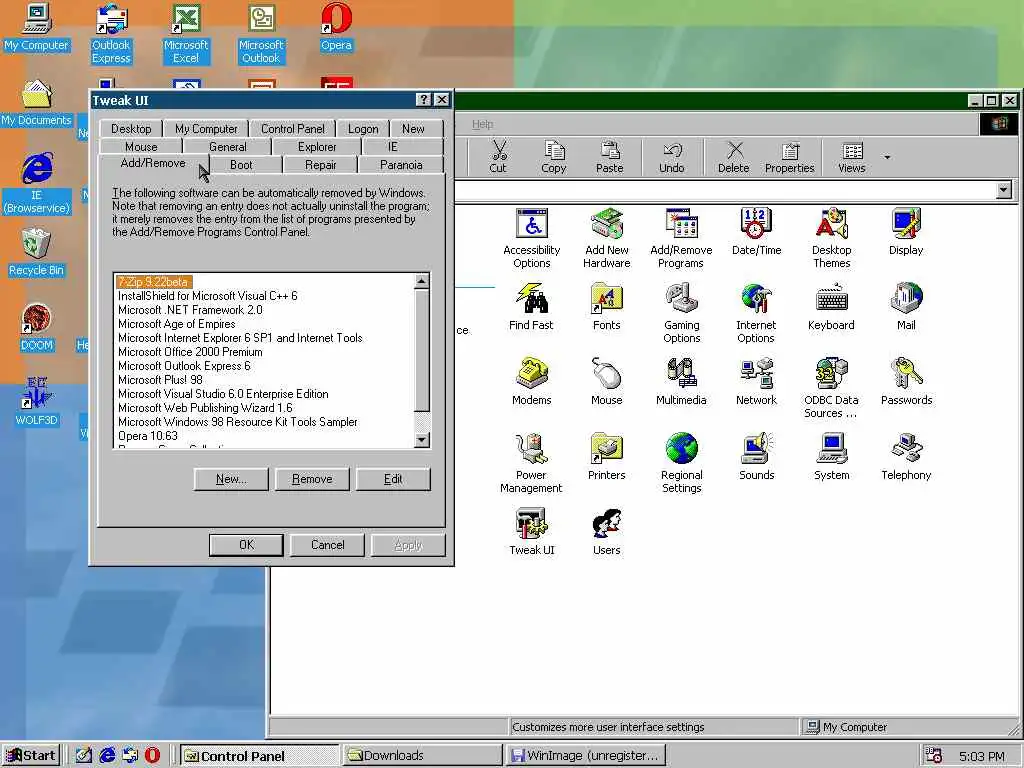Open the Control Panel tab in Tweak UI
The width and height of the screenshot is (1024, 768).
click(x=293, y=129)
